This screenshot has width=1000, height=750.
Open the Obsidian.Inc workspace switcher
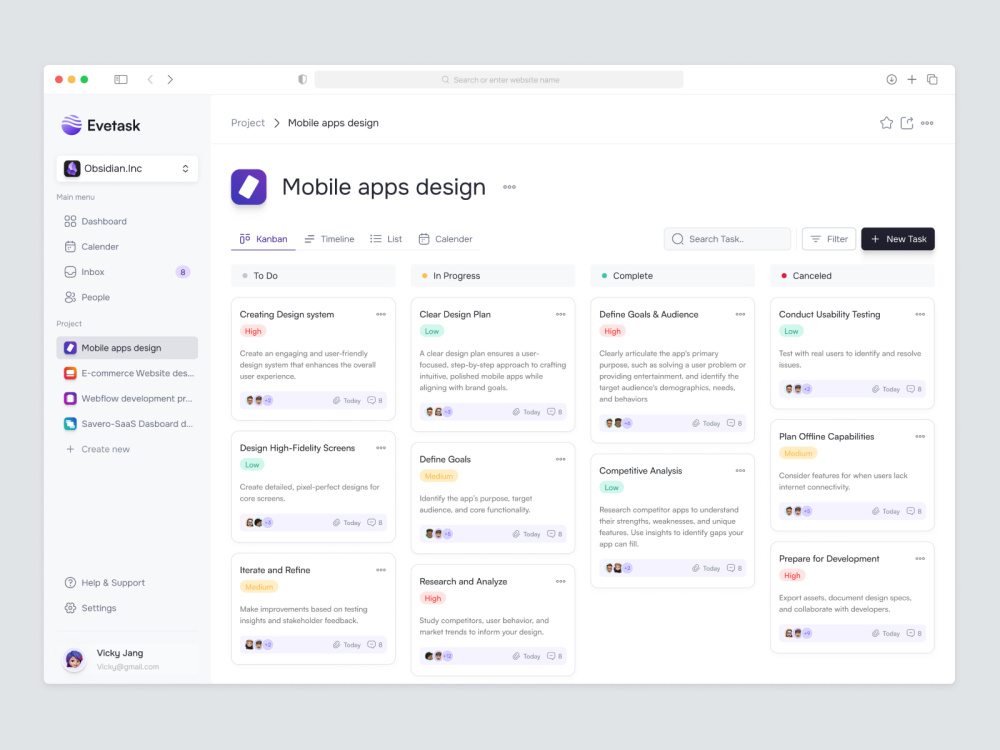127,168
